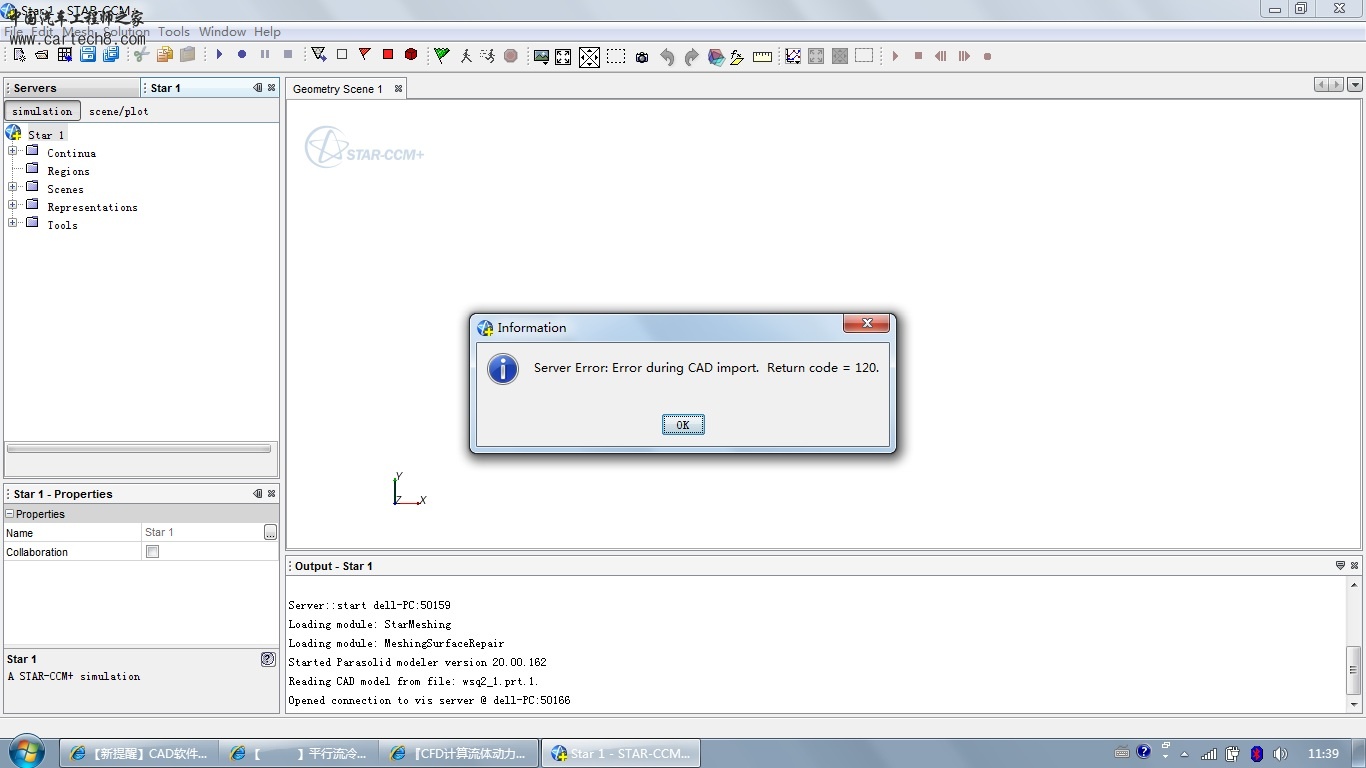The image size is (1366, 768).
Task: Click the red Generate Surface Mesh triangle icon
Action: (365, 55)
